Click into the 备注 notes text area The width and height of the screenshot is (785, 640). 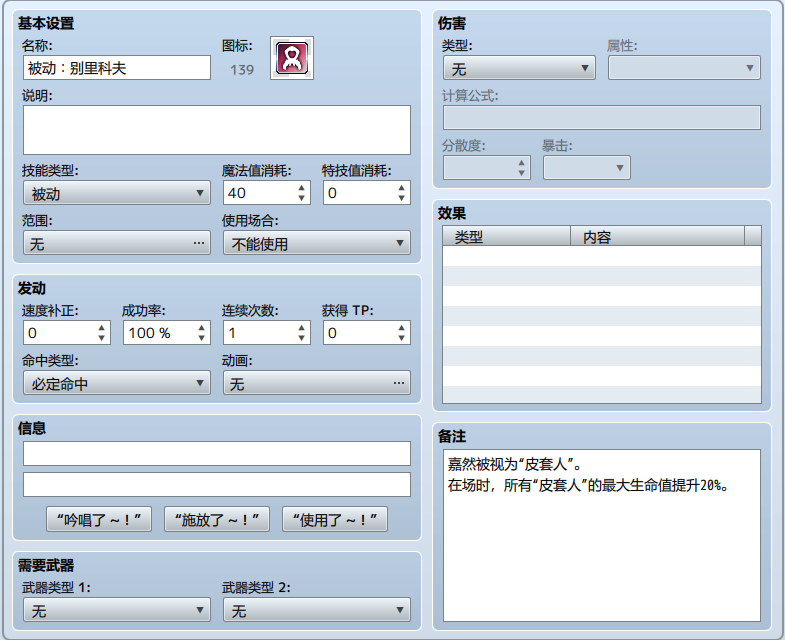[602, 535]
